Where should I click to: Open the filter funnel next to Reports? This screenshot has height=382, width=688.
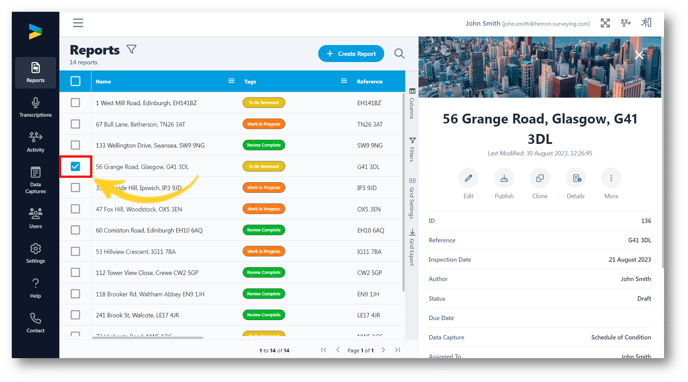[132, 49]
